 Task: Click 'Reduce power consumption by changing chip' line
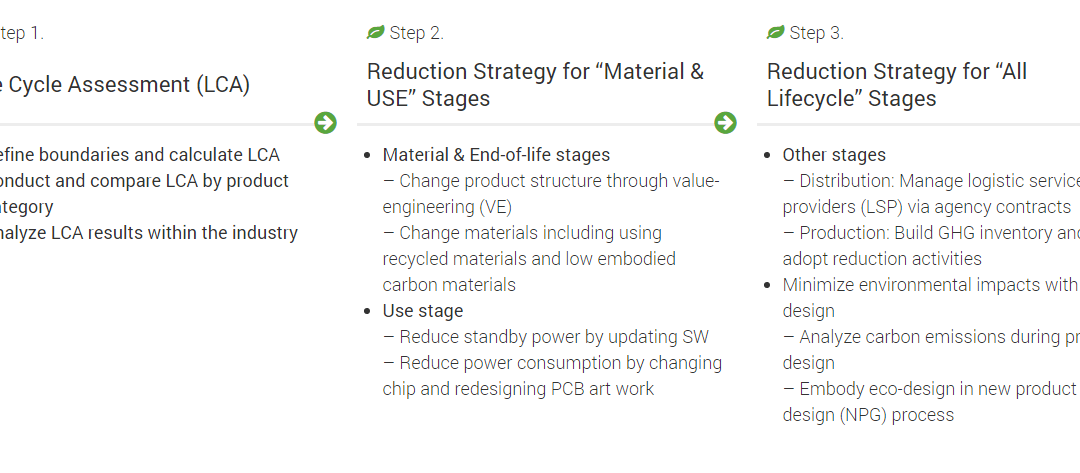[x=552, y=376]
